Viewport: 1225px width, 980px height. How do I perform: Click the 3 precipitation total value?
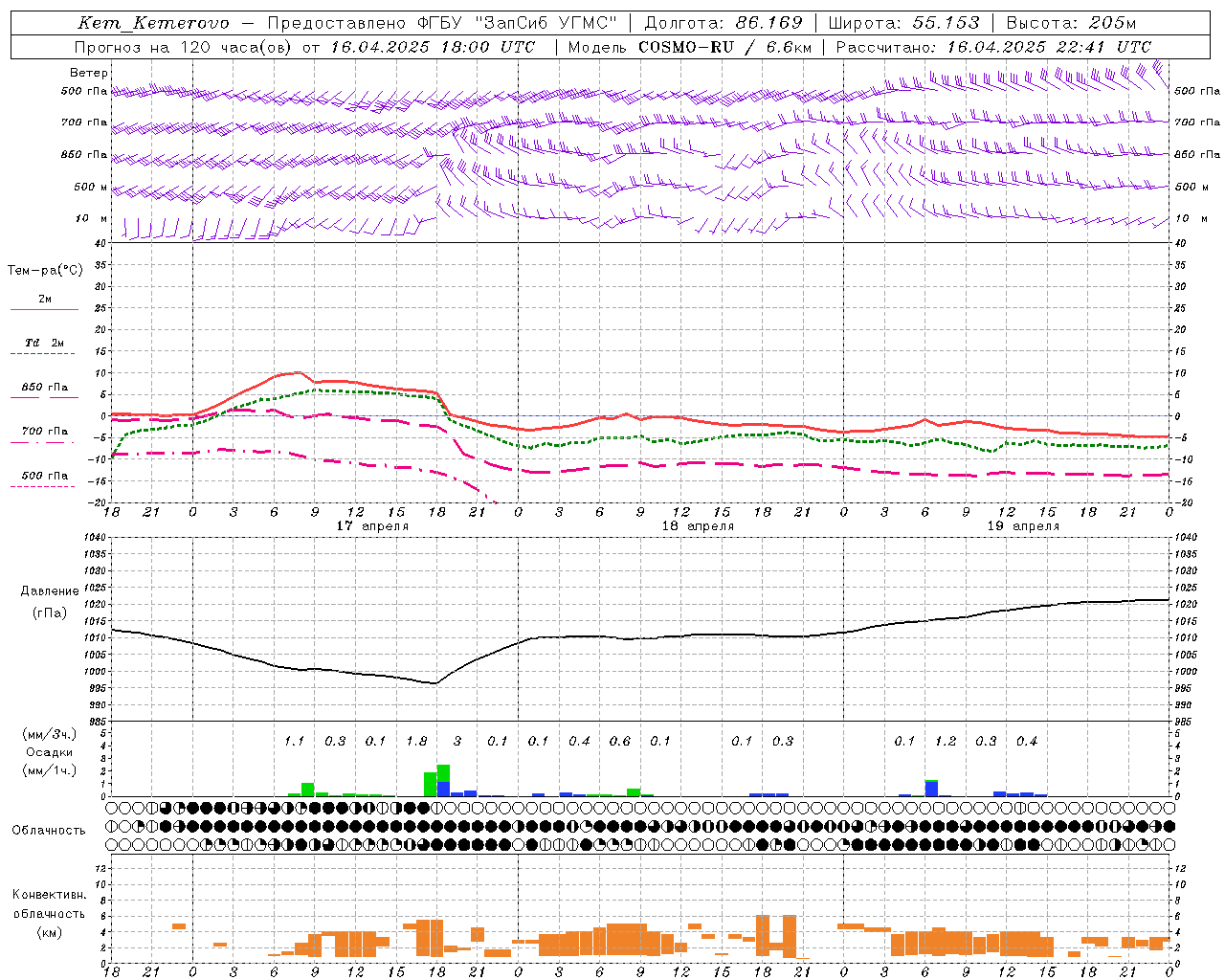click(x=457, y=742)
